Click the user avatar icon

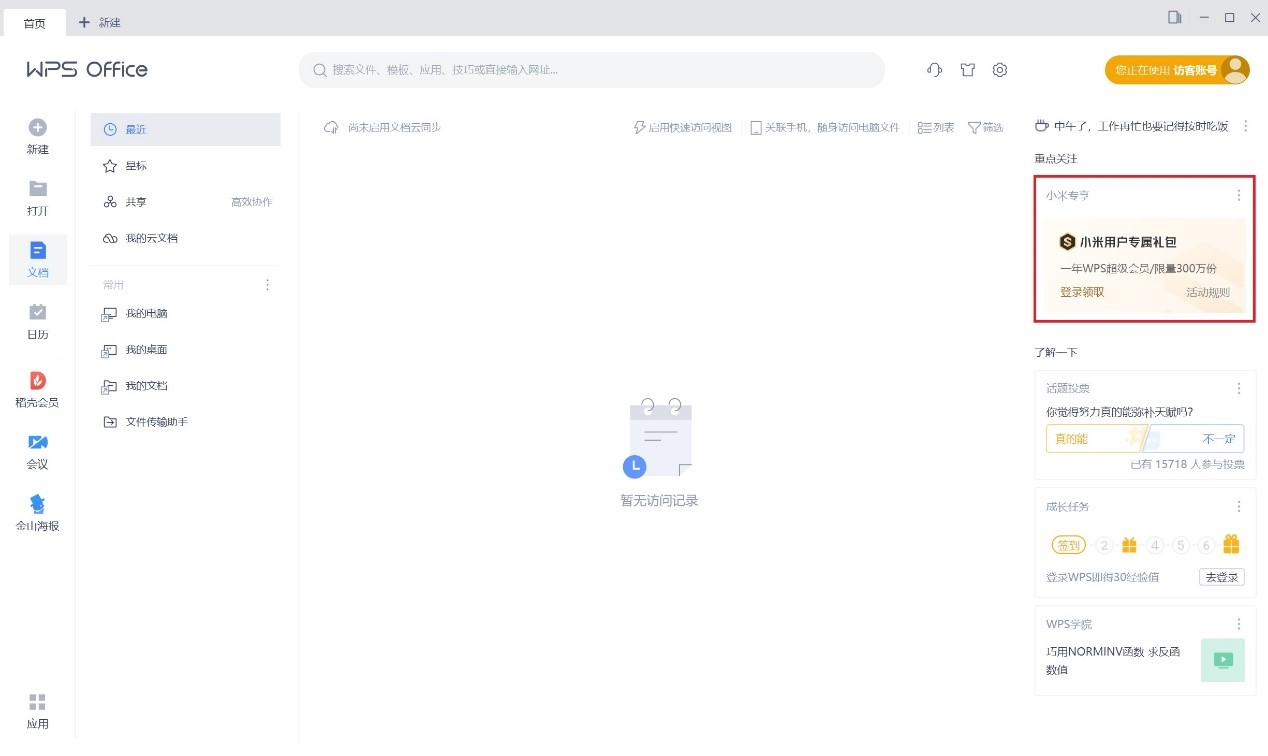click(1236, 70)
